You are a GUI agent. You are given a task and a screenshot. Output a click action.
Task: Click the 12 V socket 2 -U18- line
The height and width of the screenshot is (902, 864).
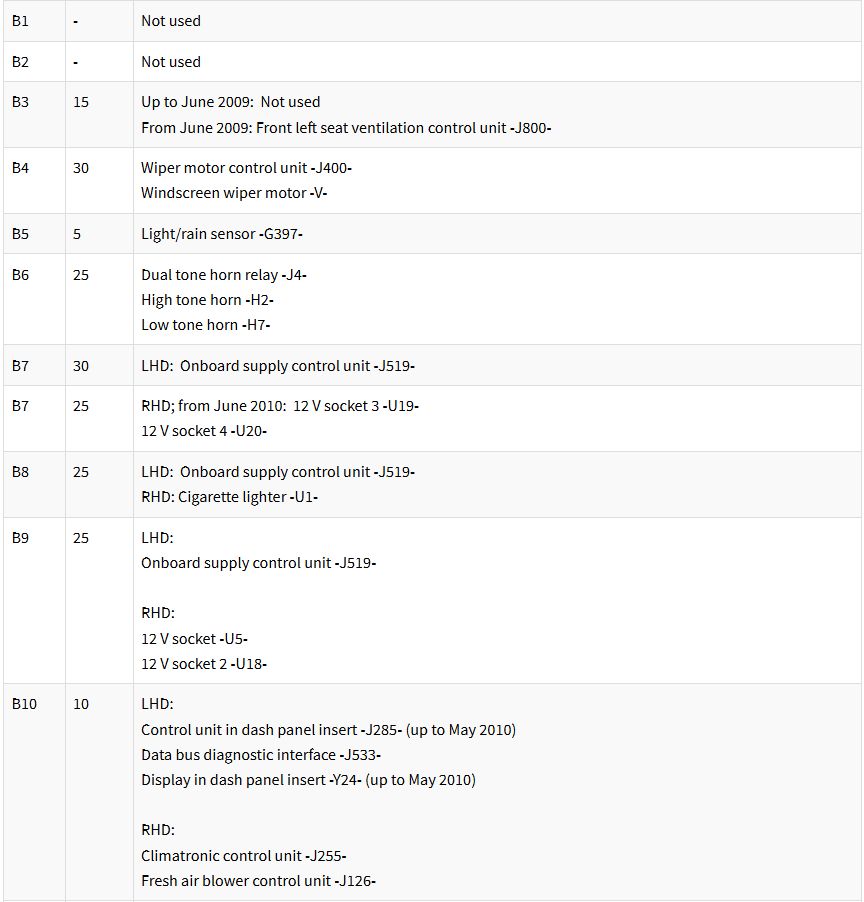tap(204, 664)
